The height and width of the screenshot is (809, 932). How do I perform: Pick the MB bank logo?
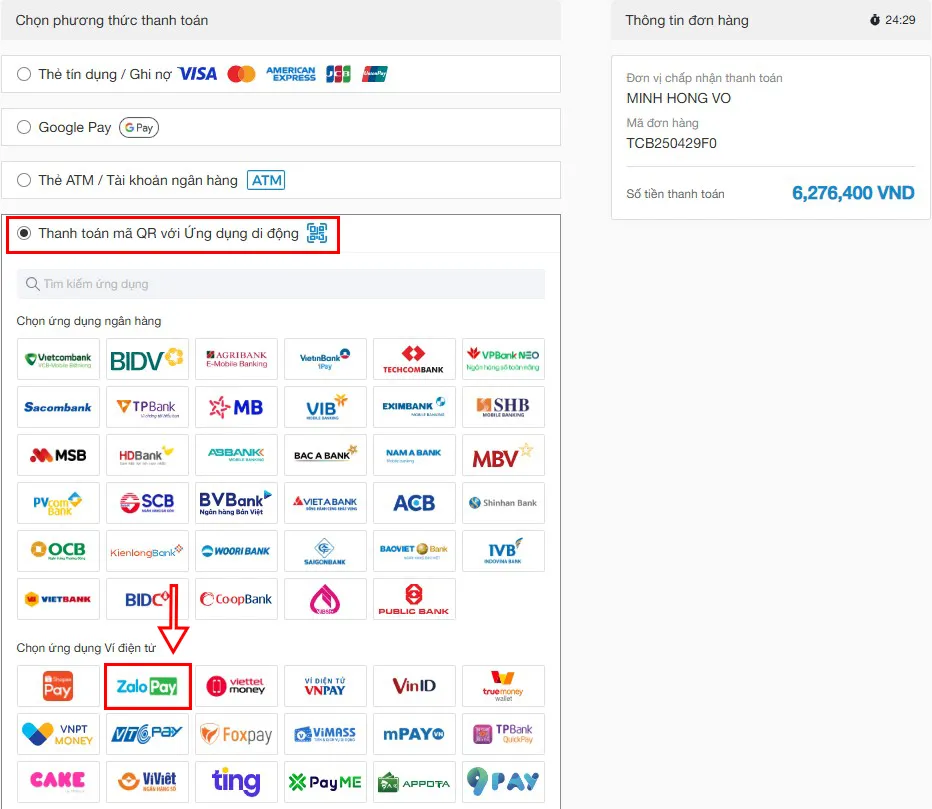pos(237,407)
